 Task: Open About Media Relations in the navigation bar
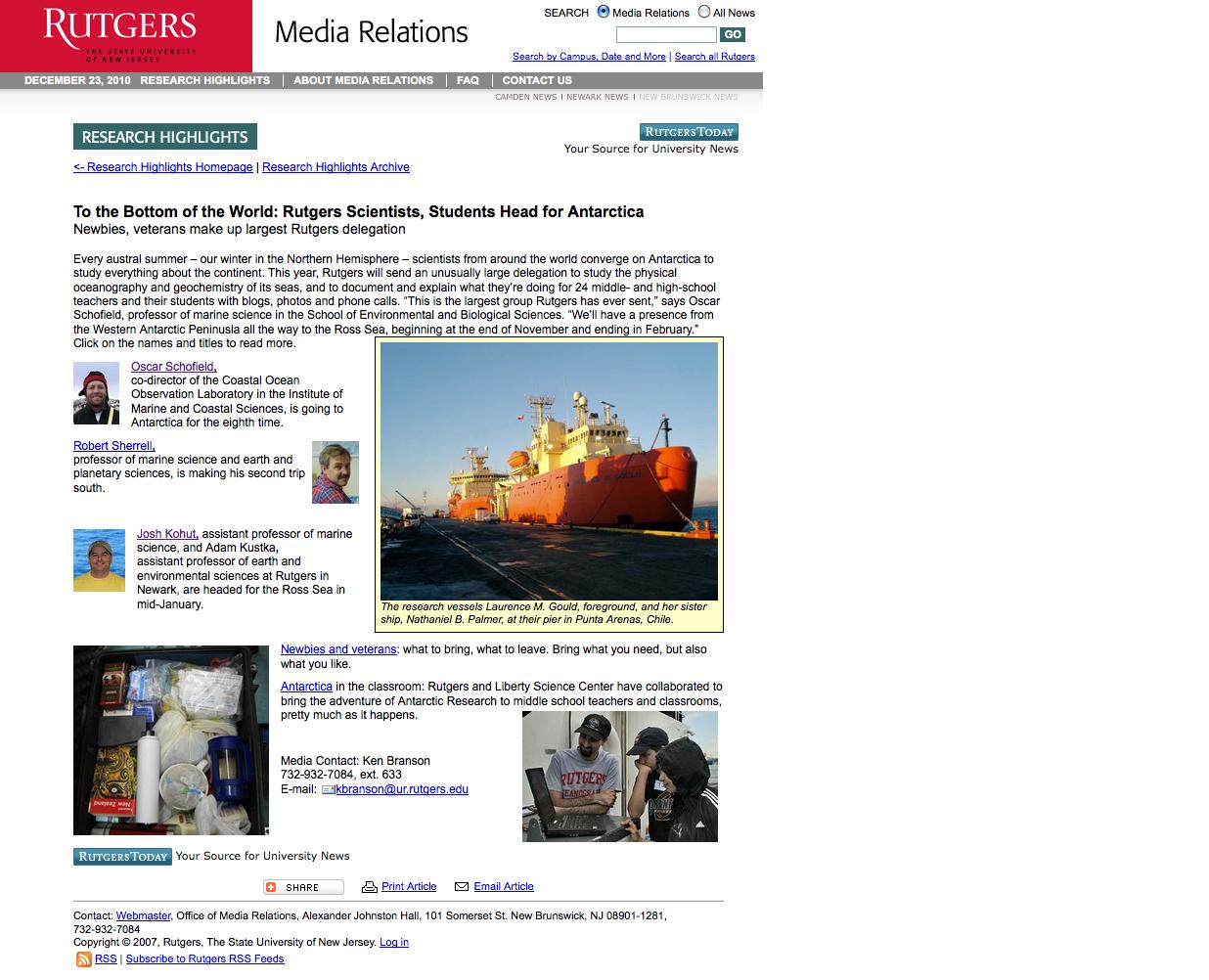point(363,80)
